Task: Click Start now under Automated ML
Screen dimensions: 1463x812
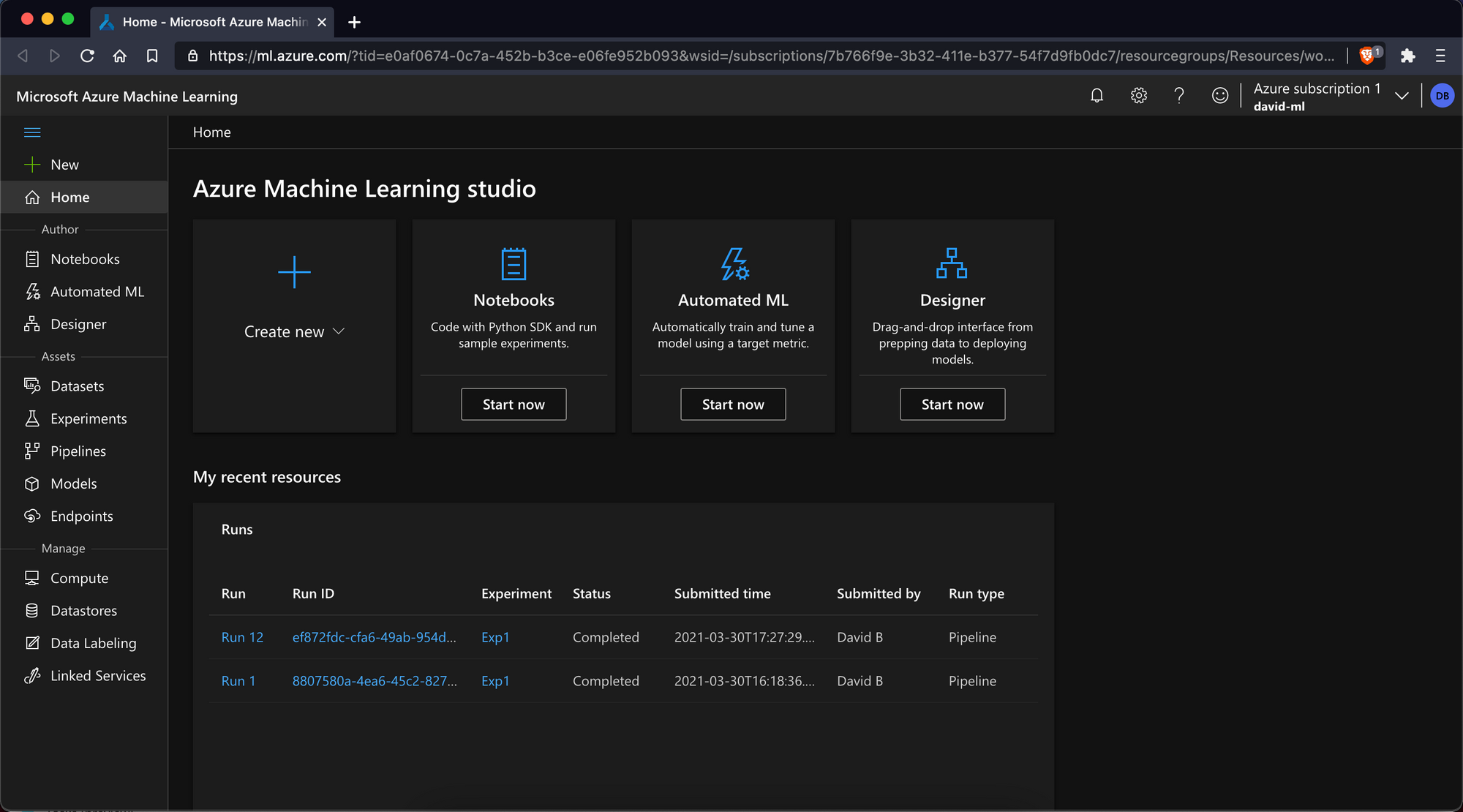Action: (733, 405)
